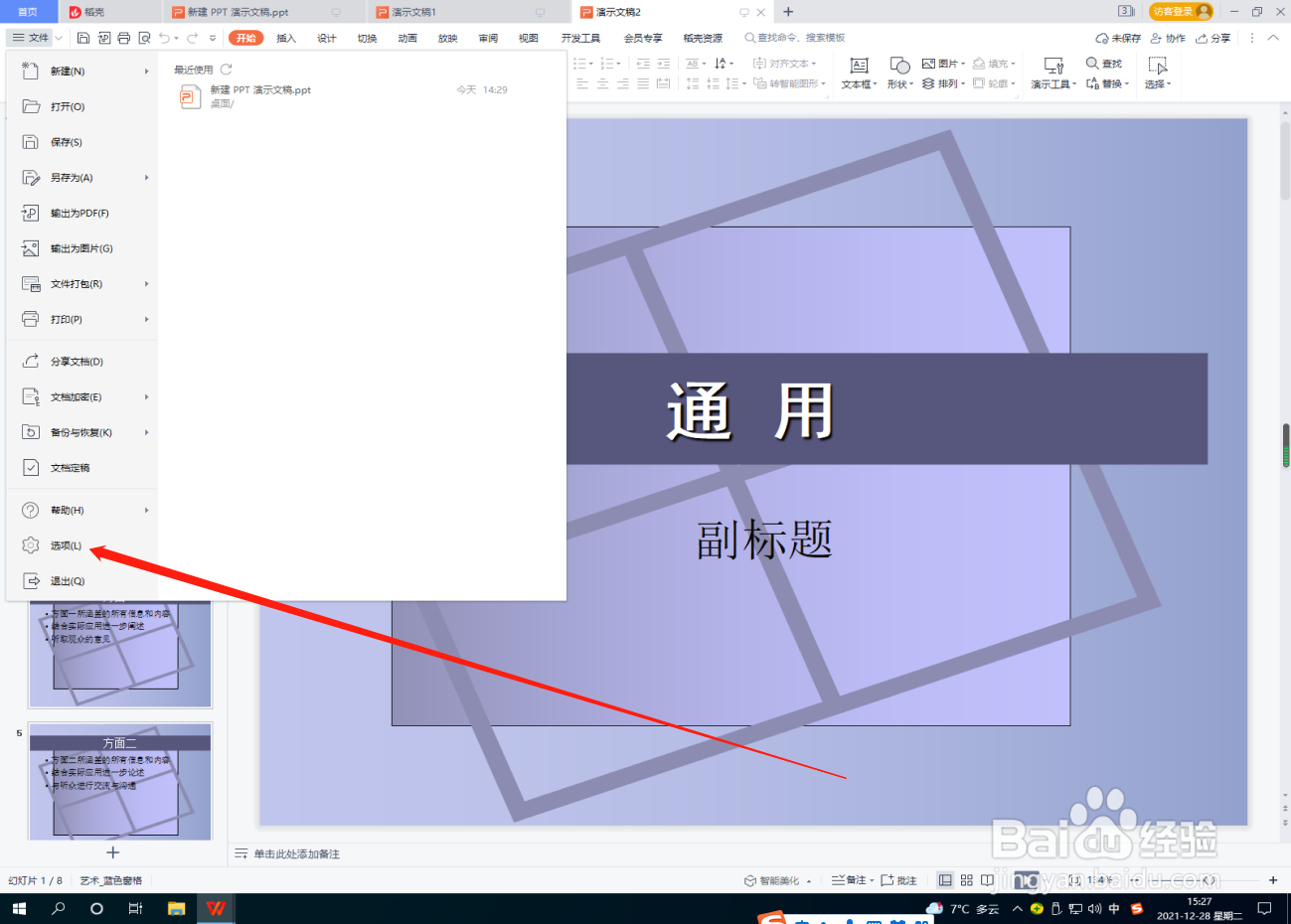Switch to the 插入 ribbon tab
Image resolution: width=1291 pixels, height=924 pixels.
point(286,38)
